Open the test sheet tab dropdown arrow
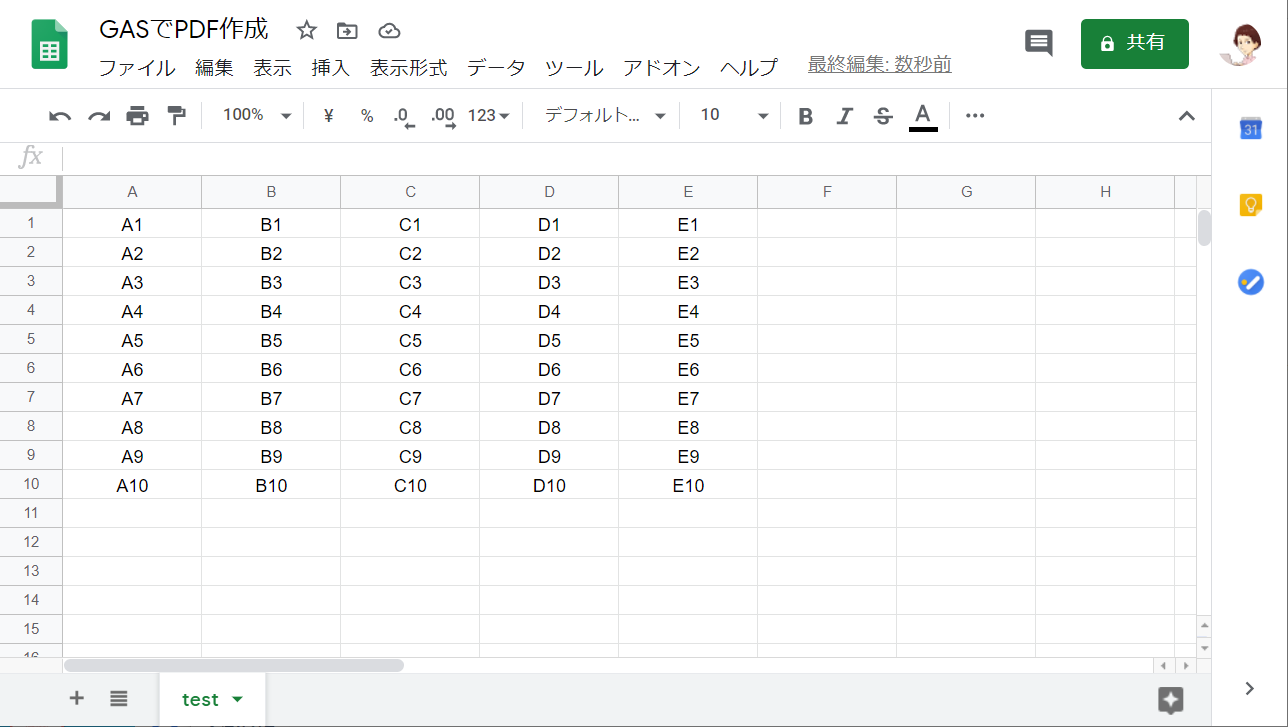The width and height of the screenshot is (1288, 727). click(x=237, y=699)
